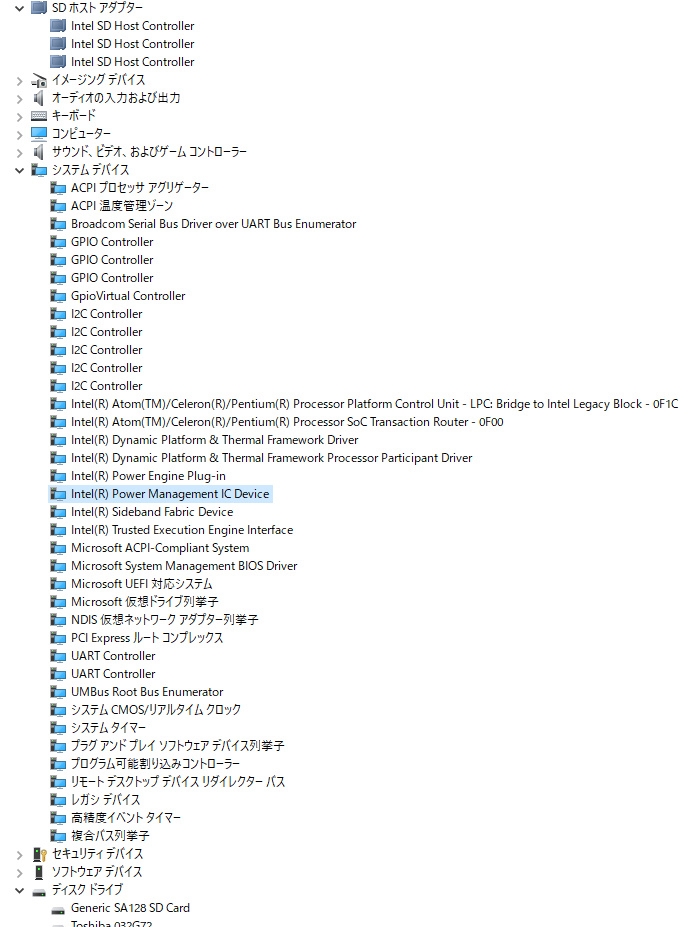This screenshot has height=927, width=700.
Task: Click icon beside システム タイマー
Action: tap(58, 728)
